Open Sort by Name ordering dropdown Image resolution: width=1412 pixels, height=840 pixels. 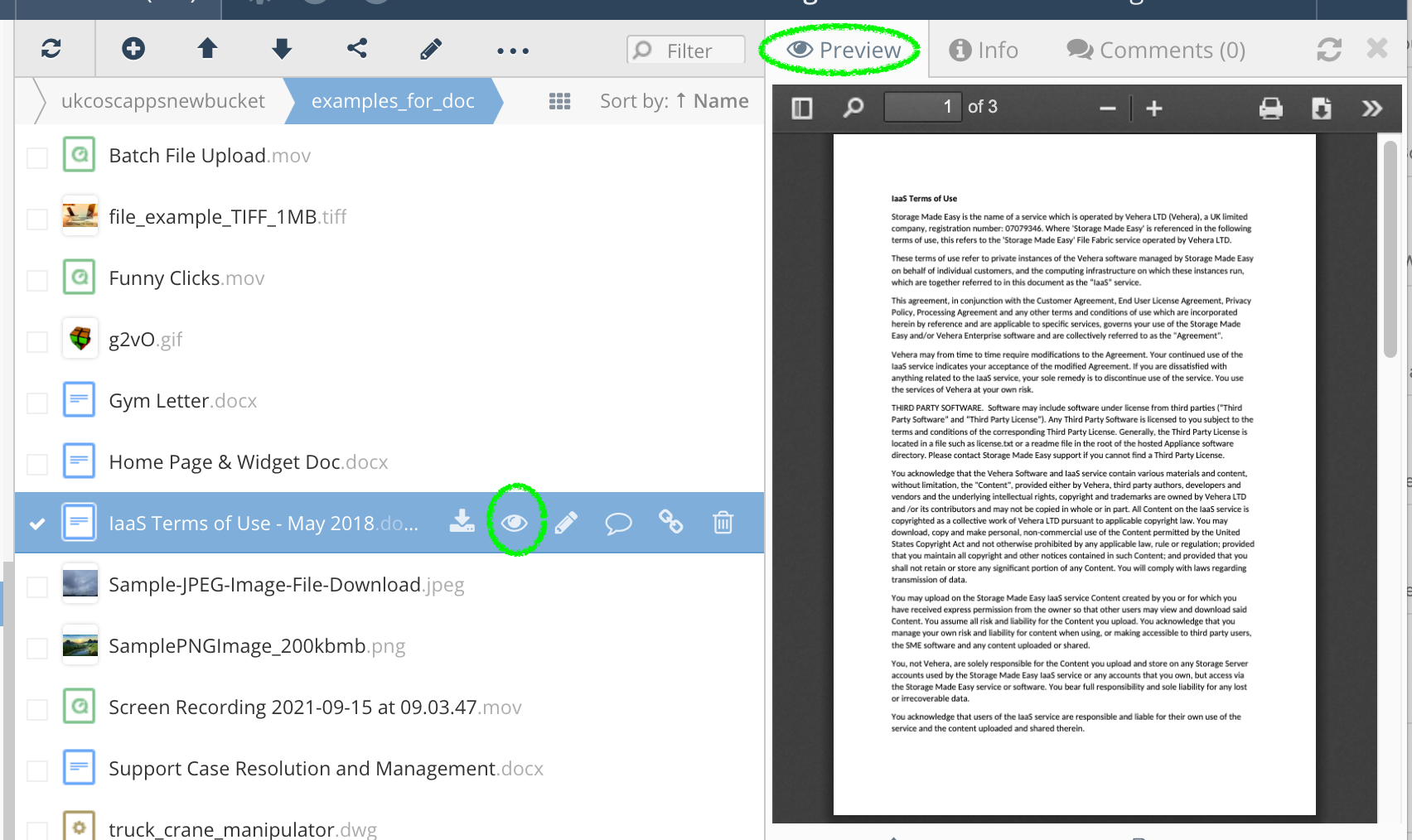pos(674,101)
